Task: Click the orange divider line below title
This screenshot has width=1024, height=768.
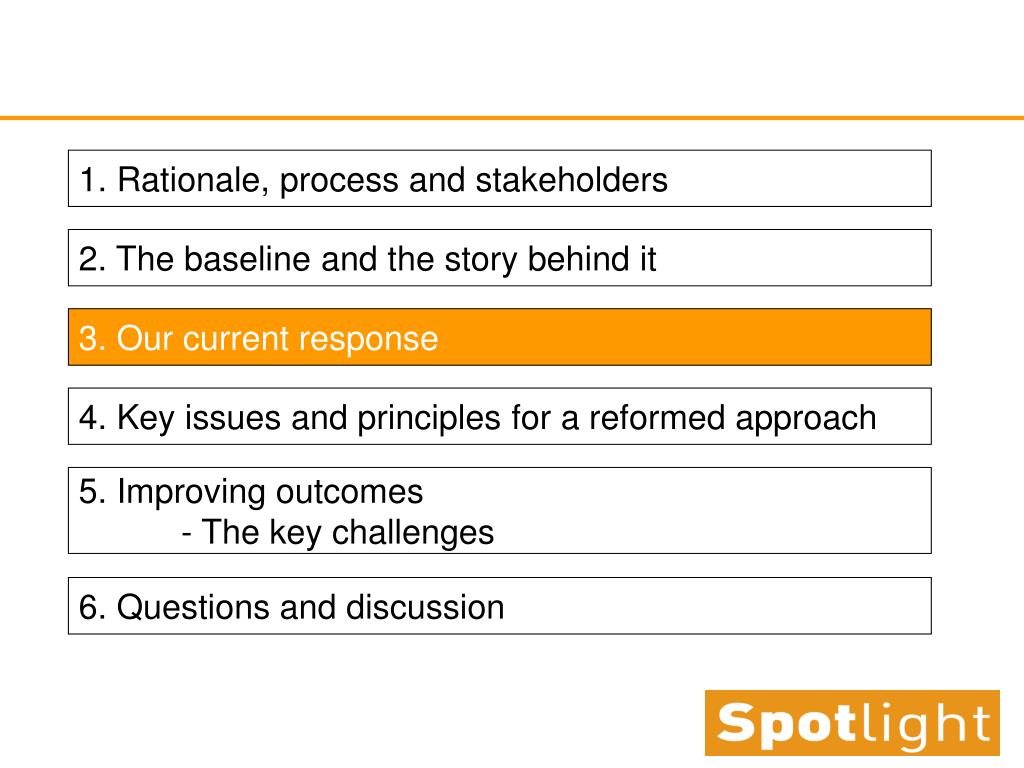Action: tap(512, 118)
